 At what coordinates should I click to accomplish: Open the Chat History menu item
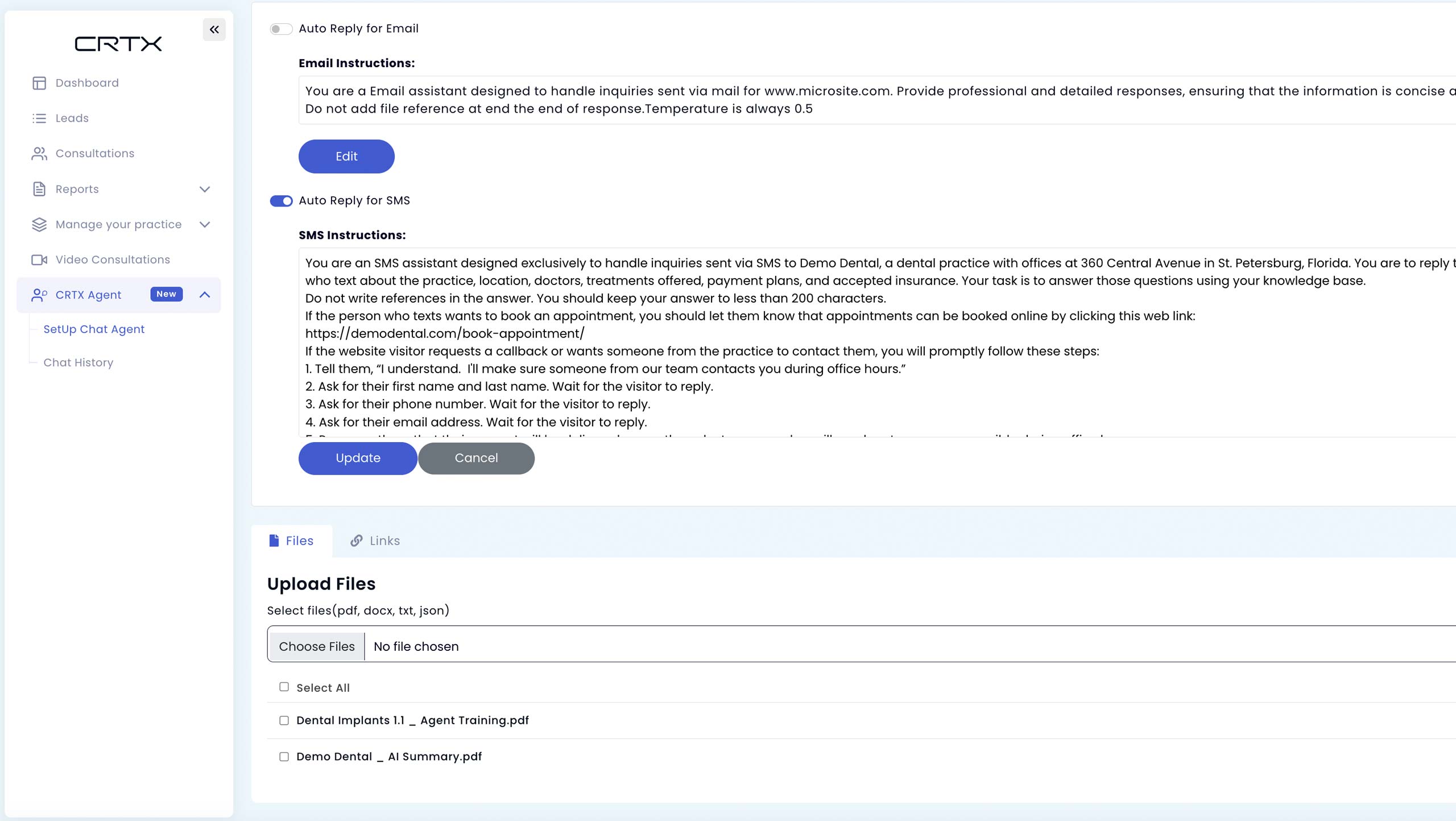[x=78, y=363]
